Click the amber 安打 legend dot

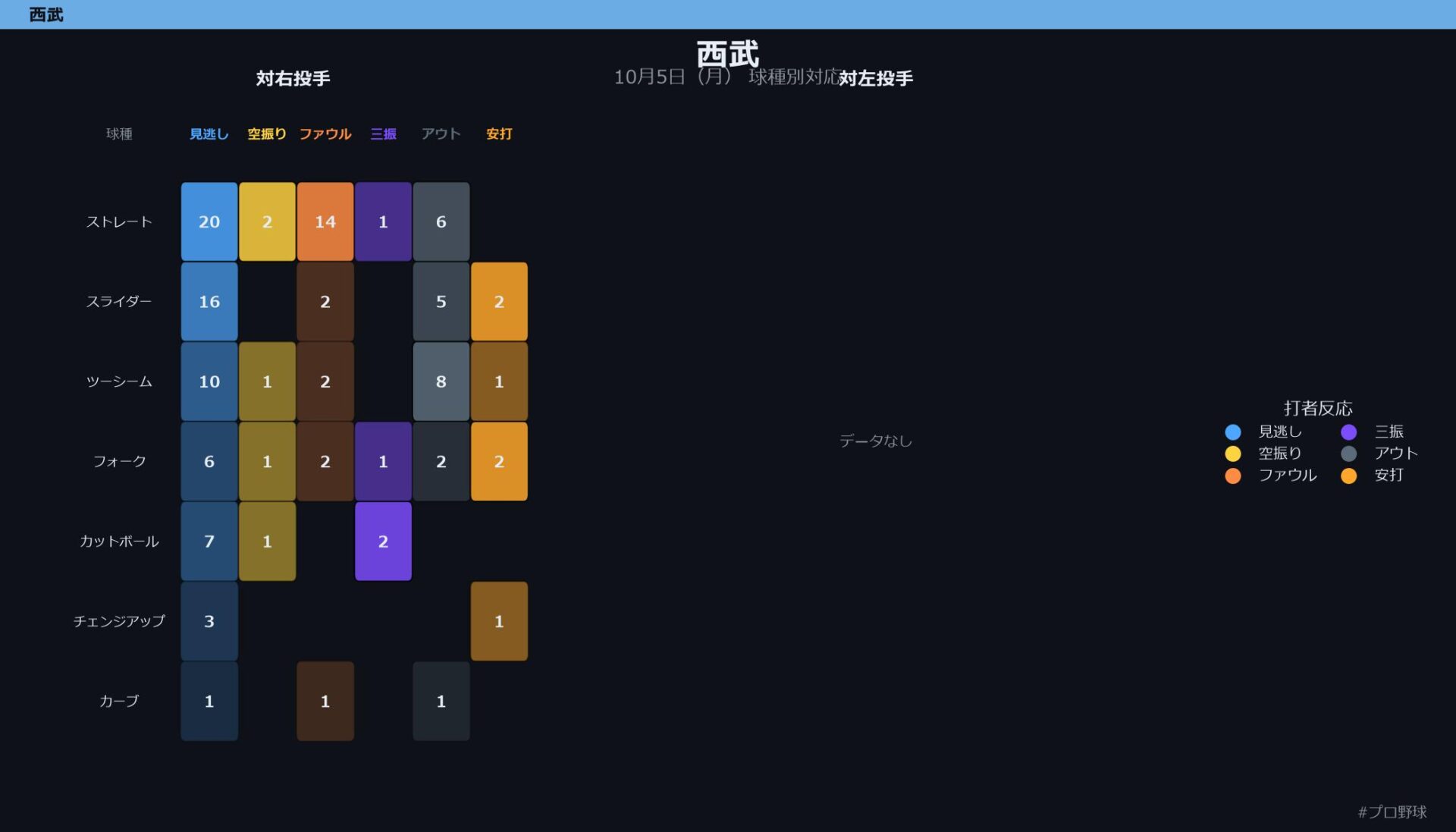(1348, 476)
